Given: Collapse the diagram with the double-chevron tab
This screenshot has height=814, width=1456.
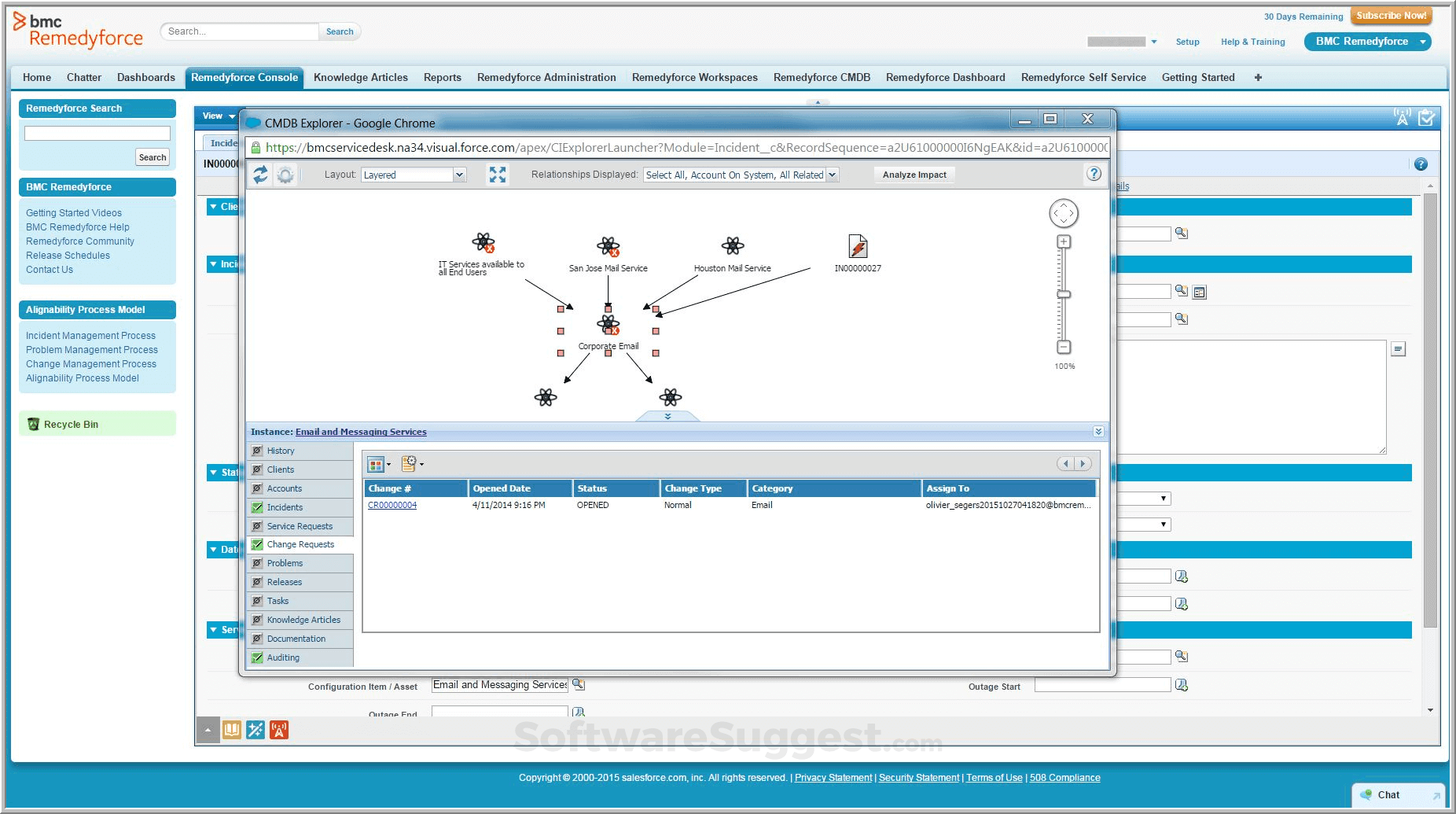Looking at the screenshot, I should (x=667, y=416).
